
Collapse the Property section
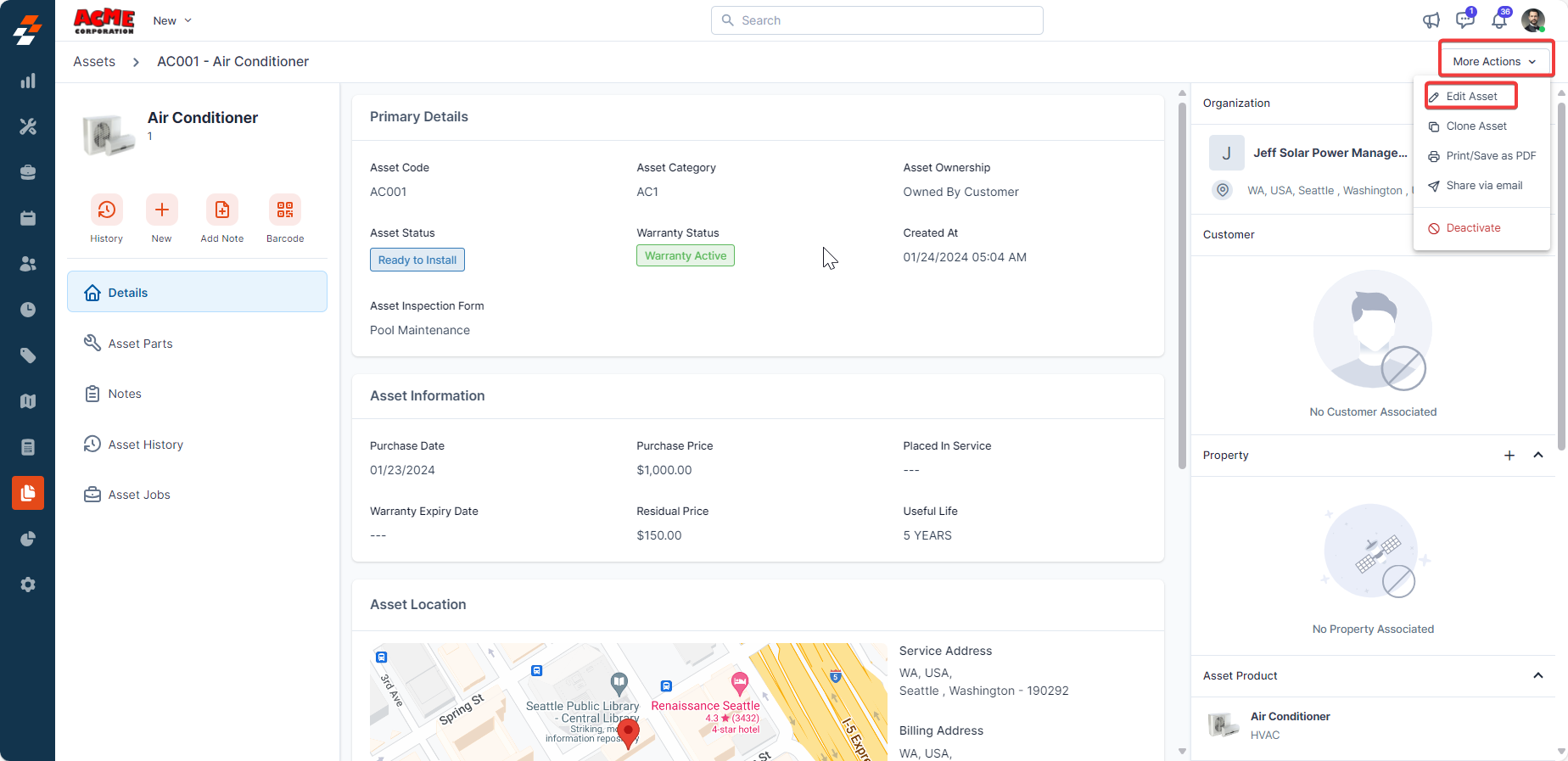pos(1538,456)
